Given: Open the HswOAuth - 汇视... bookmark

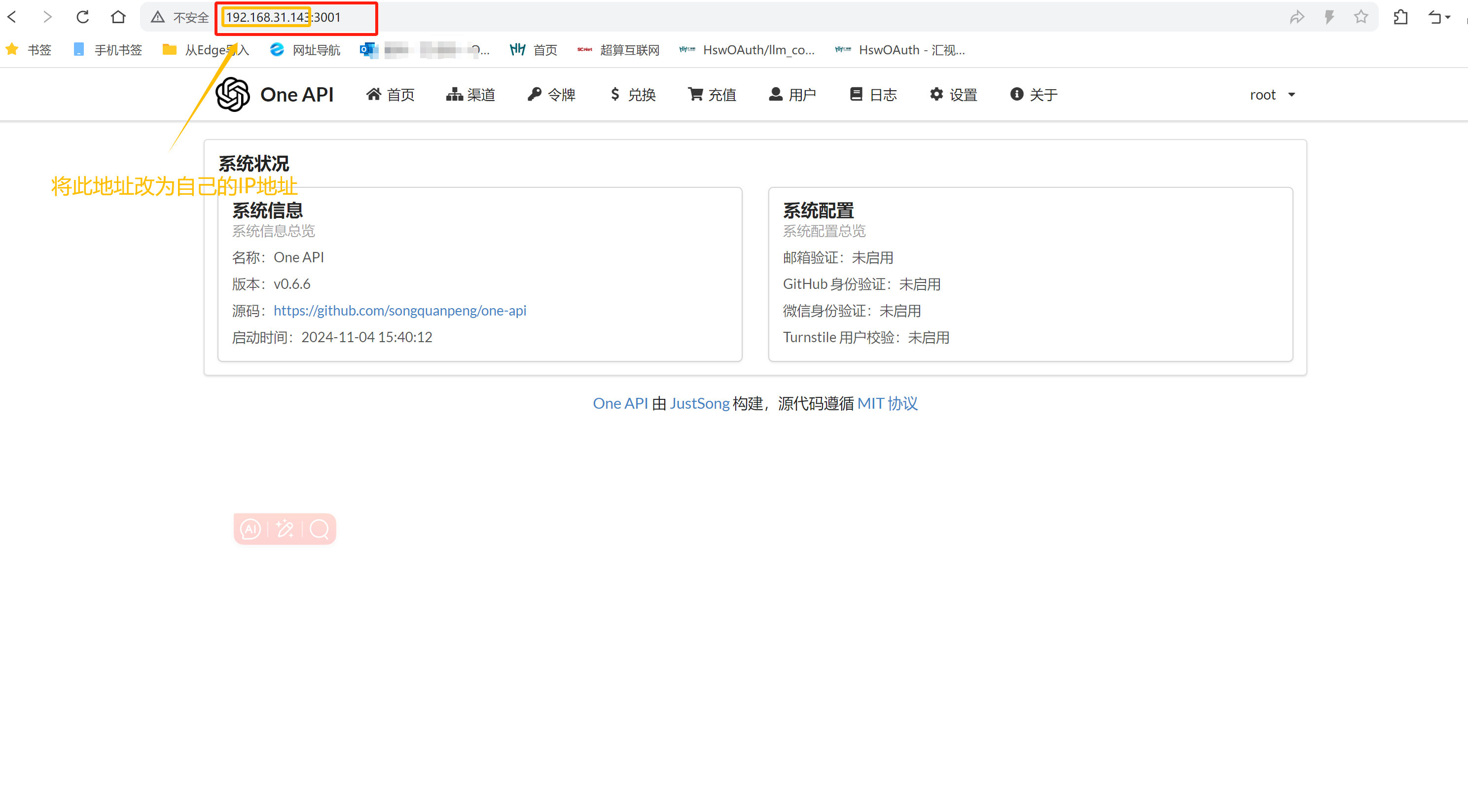Looking at the screenshot, I should pyautogui.click(x=900, y=50).
